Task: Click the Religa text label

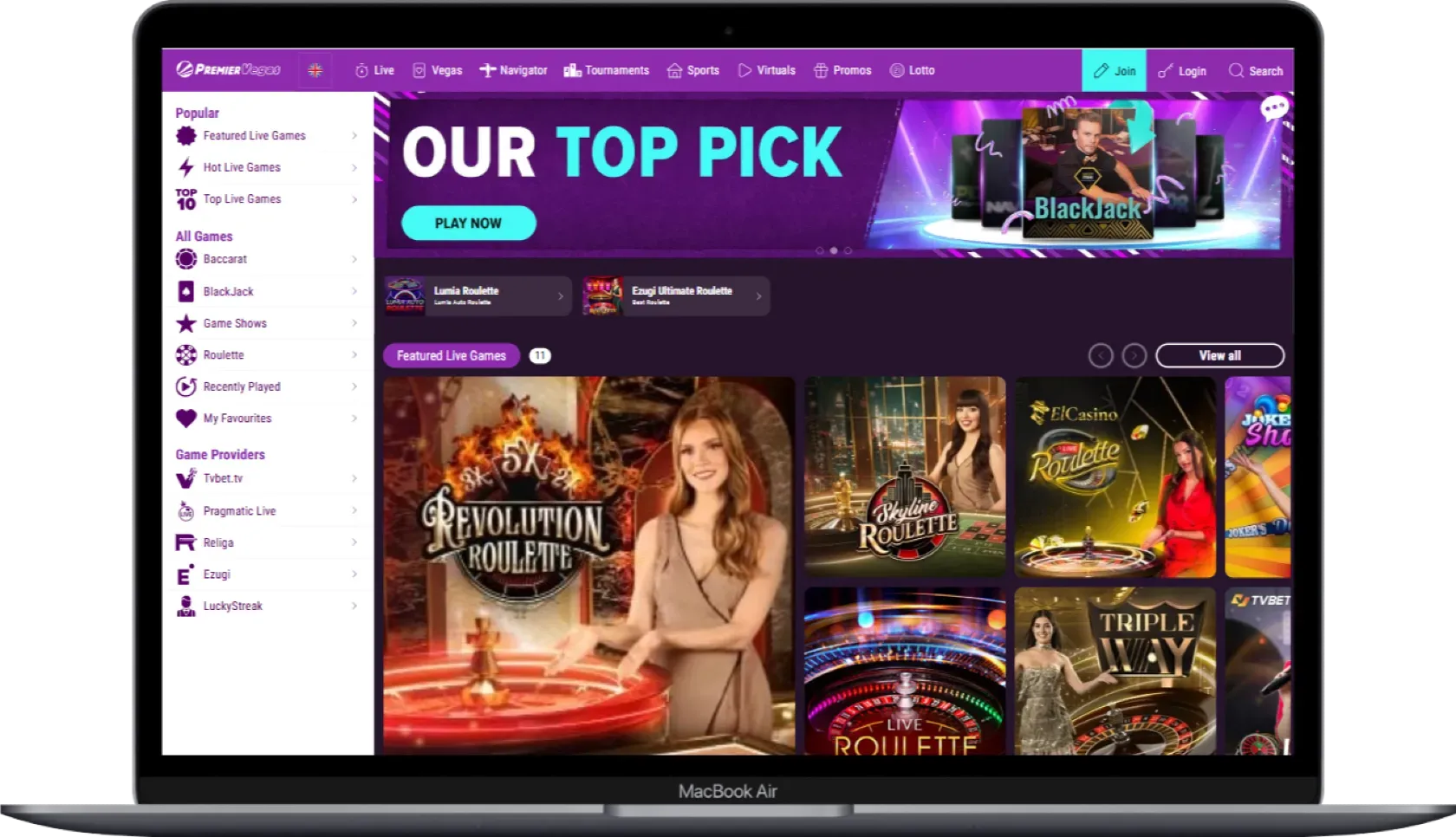Action: coord(218,542)
